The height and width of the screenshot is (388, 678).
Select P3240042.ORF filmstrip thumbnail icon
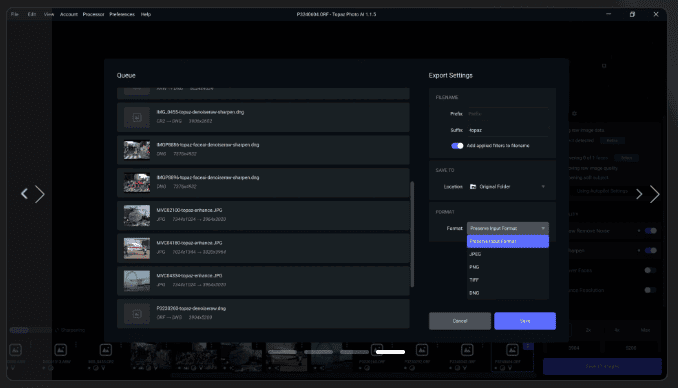point(467,350)
